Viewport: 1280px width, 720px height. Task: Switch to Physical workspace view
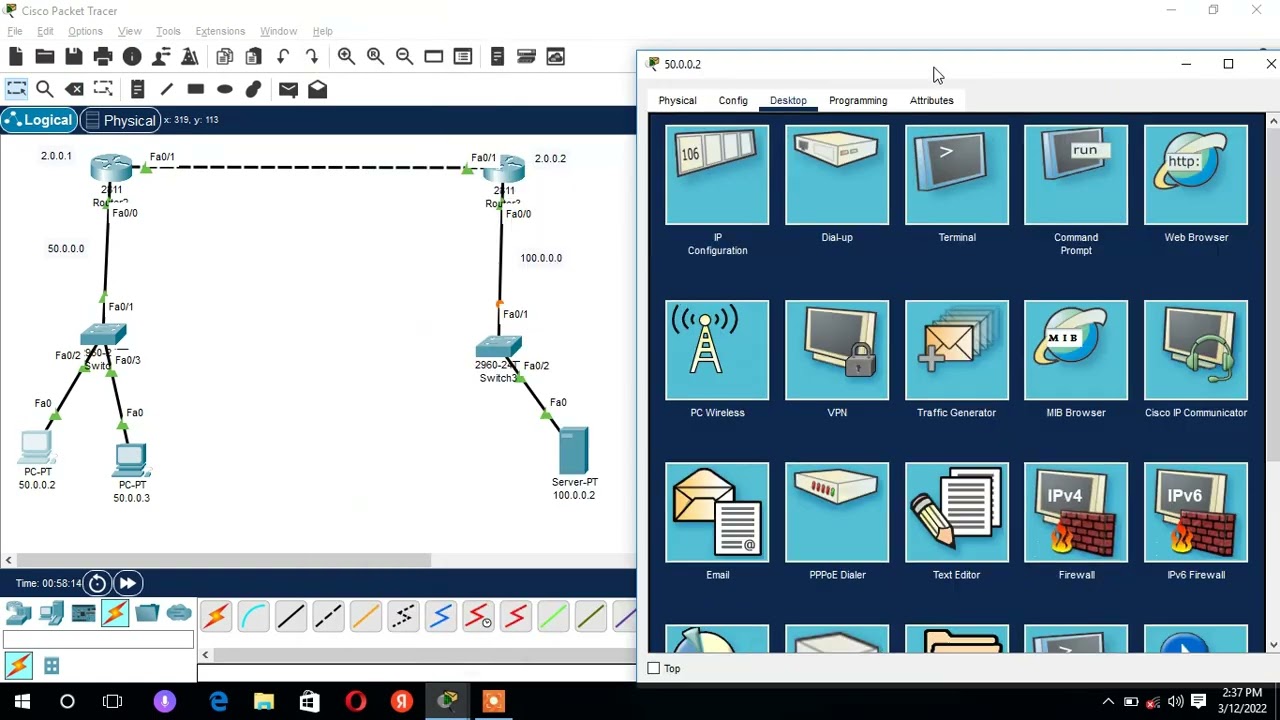(120, 120)
